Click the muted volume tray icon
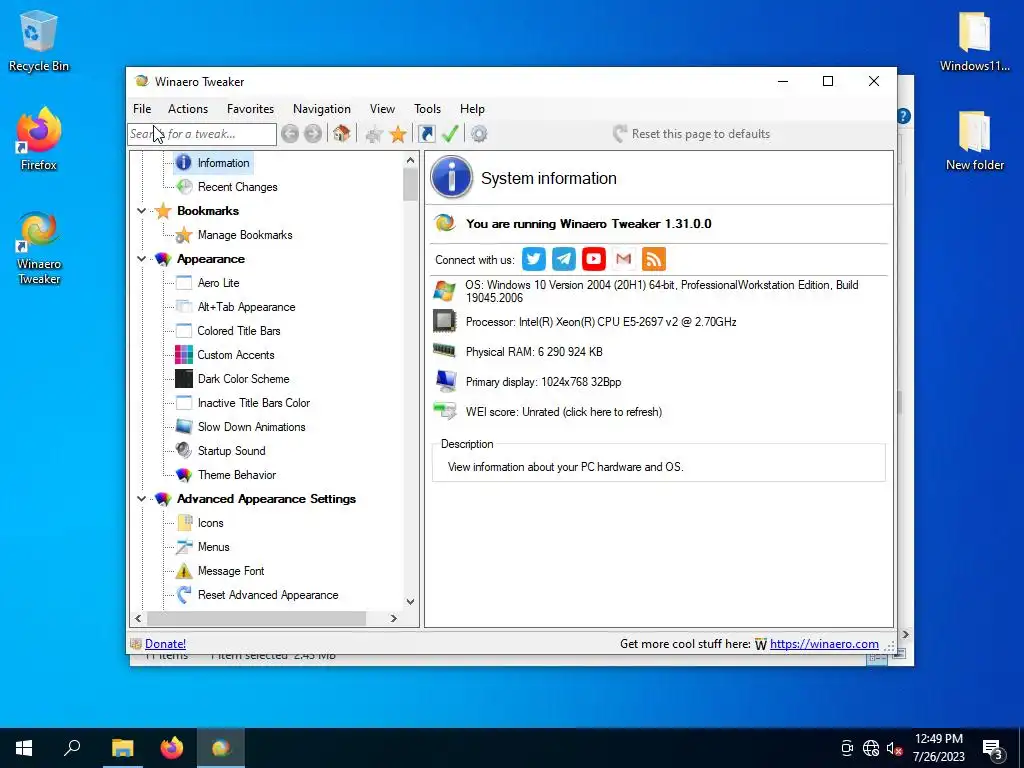Image resolution: width=1024 pixels, height=768 pixels. tap(894, 748)
